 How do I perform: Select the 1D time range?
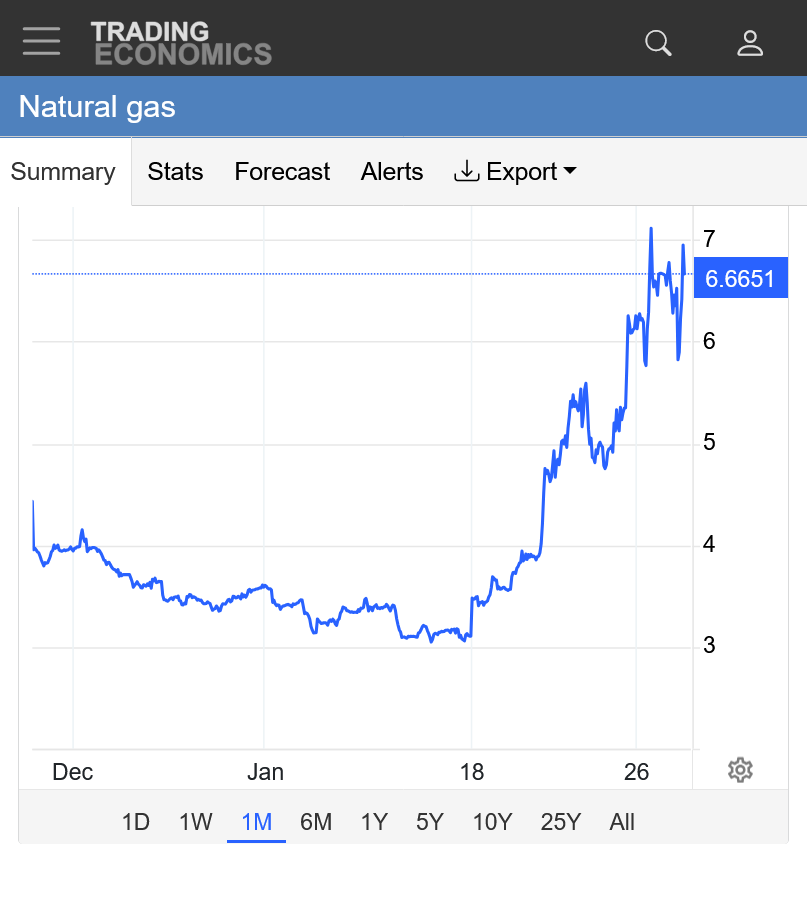tap(136, 822)
